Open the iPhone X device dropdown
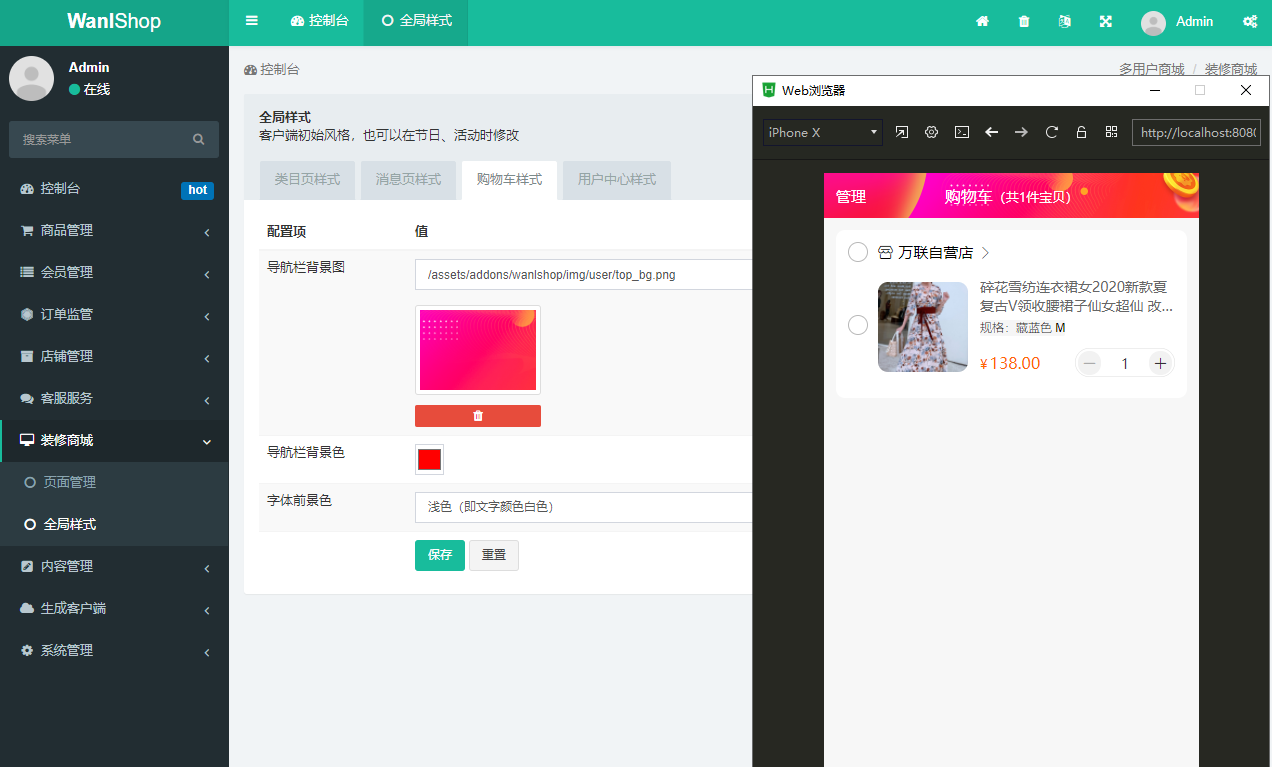Screen dimensions: 1272x767 [x=823, y=132]
